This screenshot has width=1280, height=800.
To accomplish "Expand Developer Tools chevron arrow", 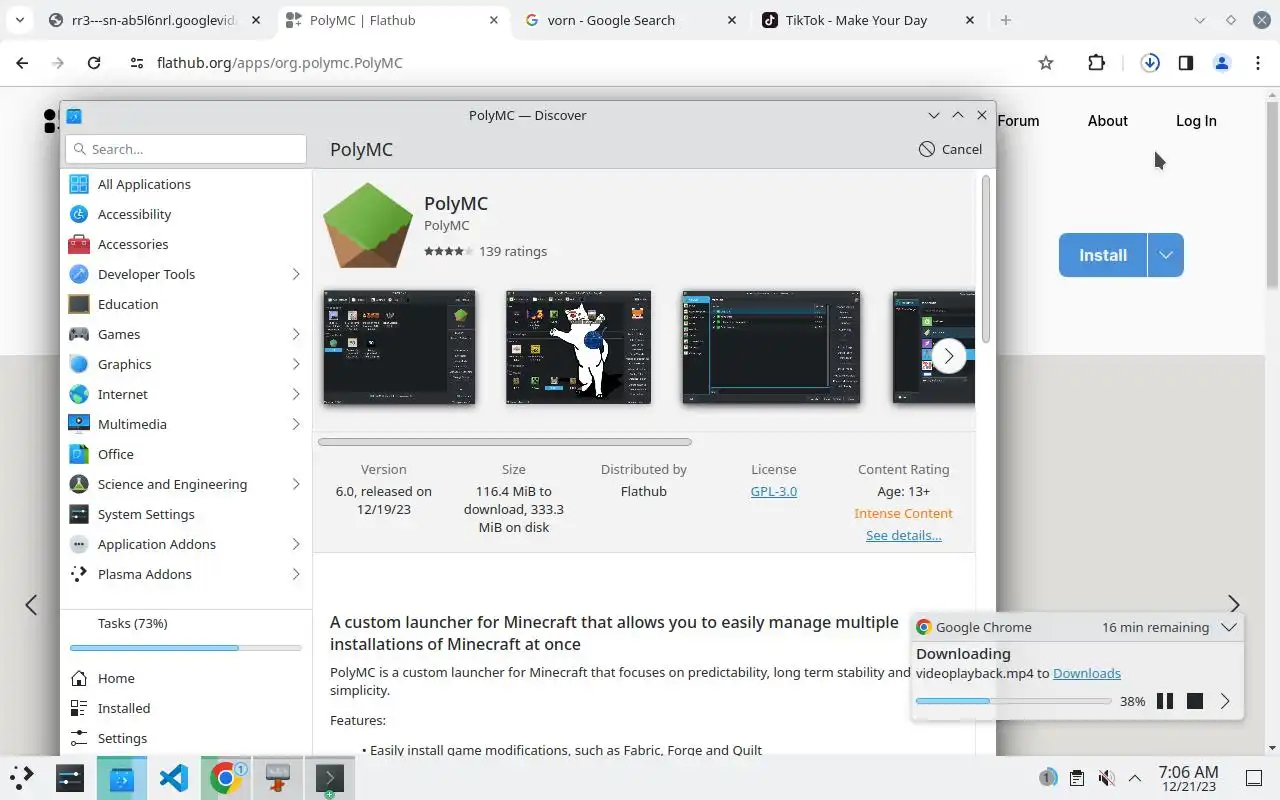I will [x=296, y=274].
